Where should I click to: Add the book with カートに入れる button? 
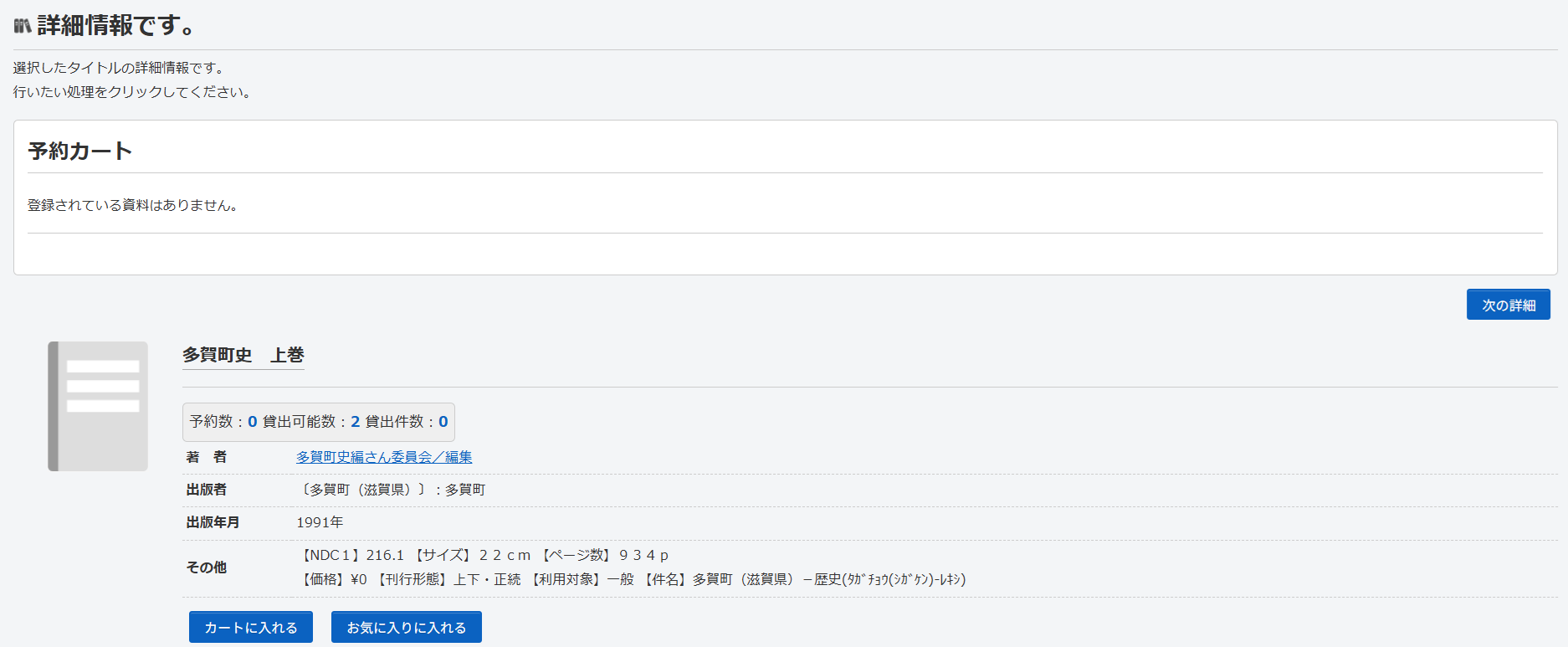(x=250, y=627)
